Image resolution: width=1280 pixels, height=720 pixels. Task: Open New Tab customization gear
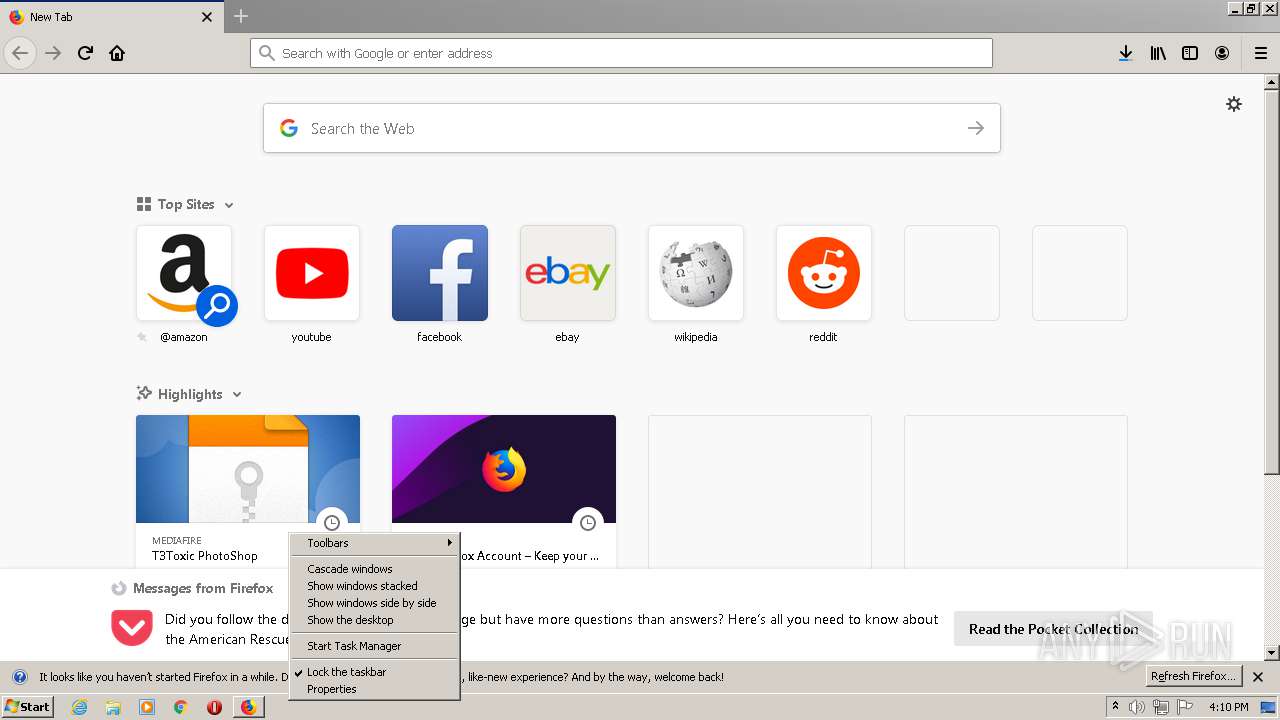coord(1234,104)
